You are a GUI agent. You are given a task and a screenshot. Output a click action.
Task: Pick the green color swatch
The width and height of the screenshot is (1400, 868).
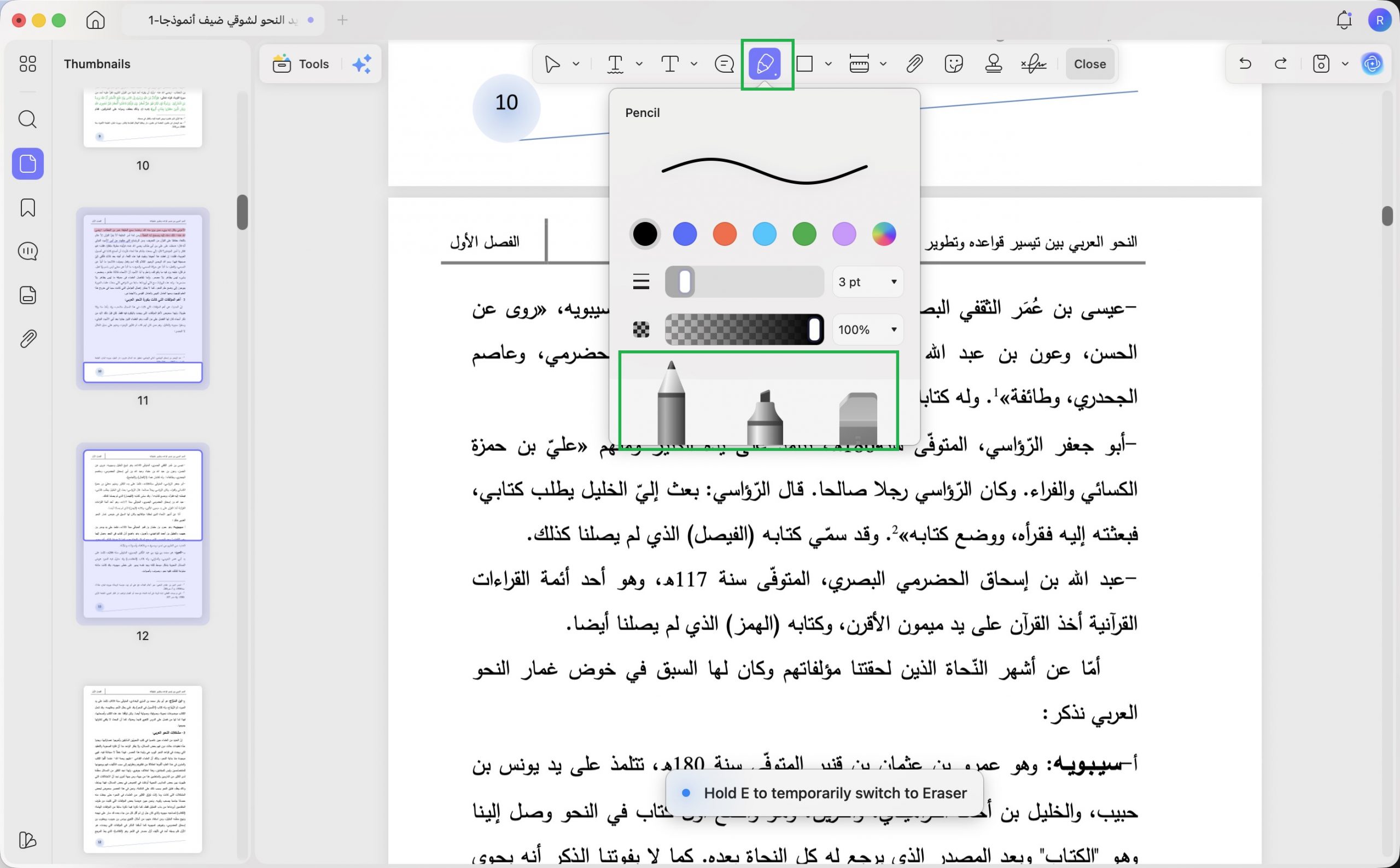click(x=804, y=234)
